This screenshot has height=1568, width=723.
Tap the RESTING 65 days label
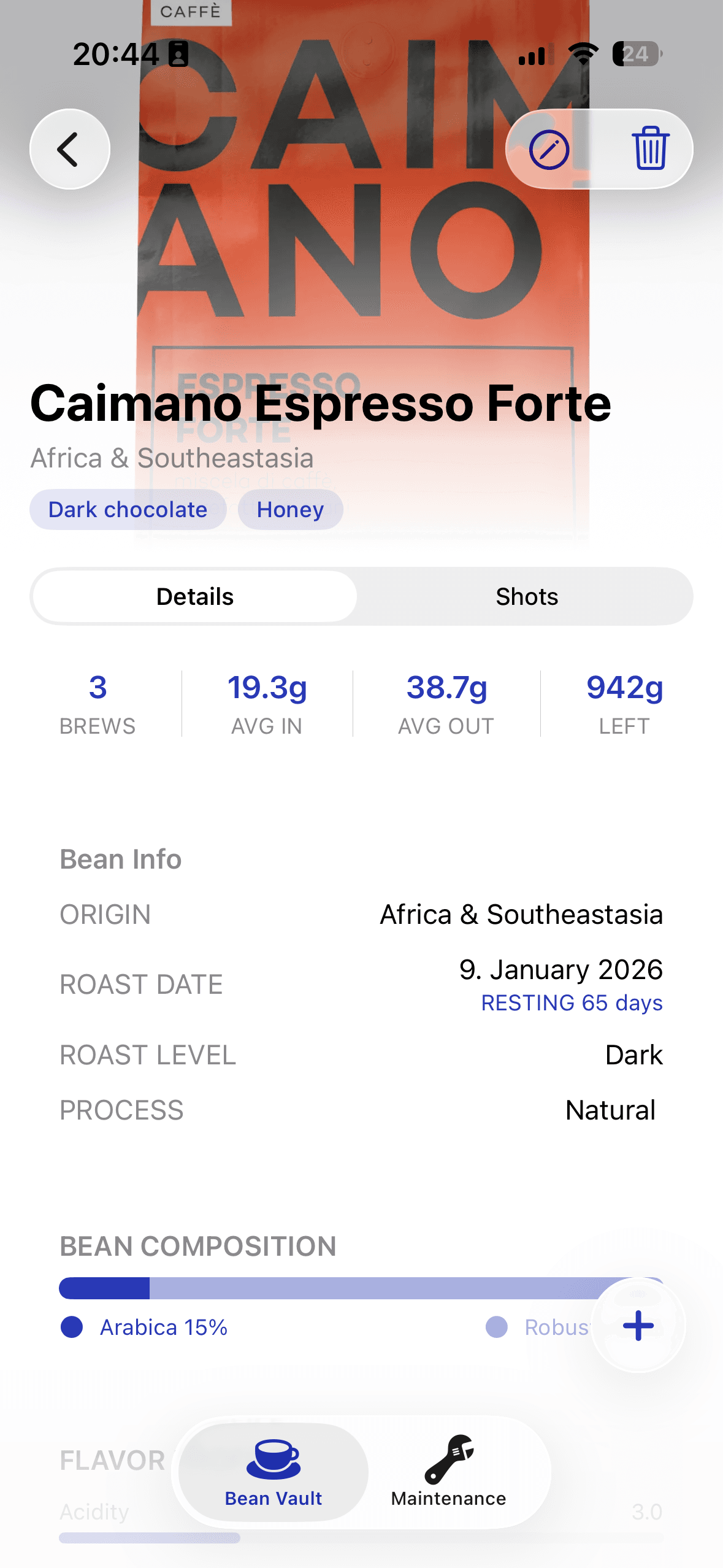tap(572, 1002)
